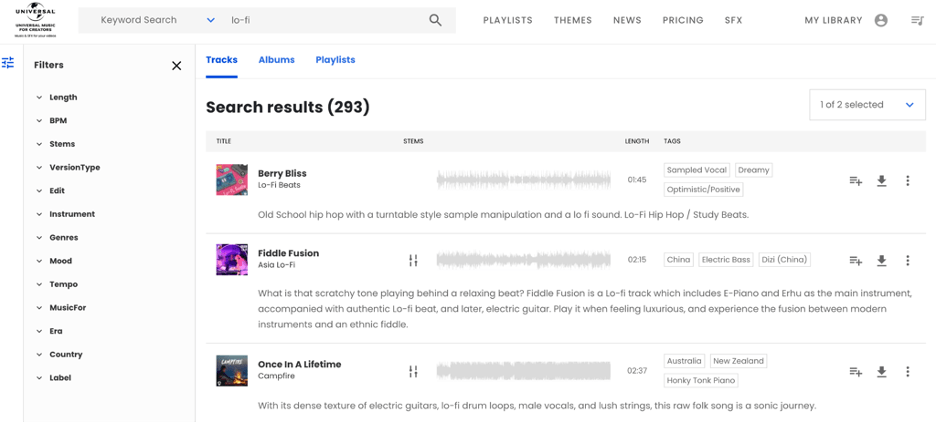Select the Dreamy tag
Screen dimensions: 936x422
753,170
